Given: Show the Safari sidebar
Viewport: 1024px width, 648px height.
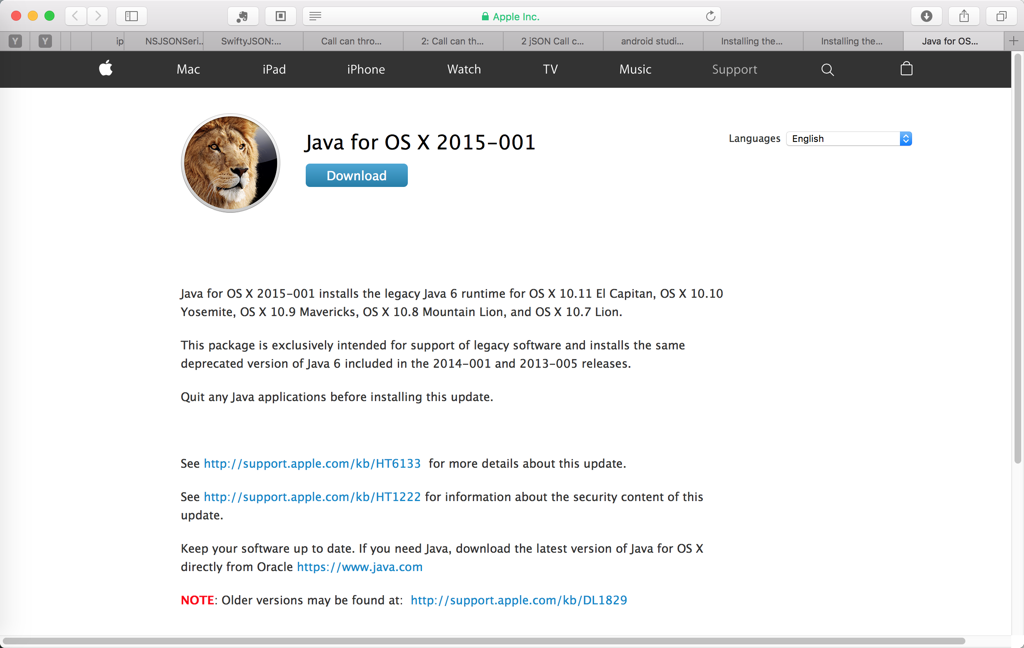Looking at the screenshot, I should click(x=131, y=16).
